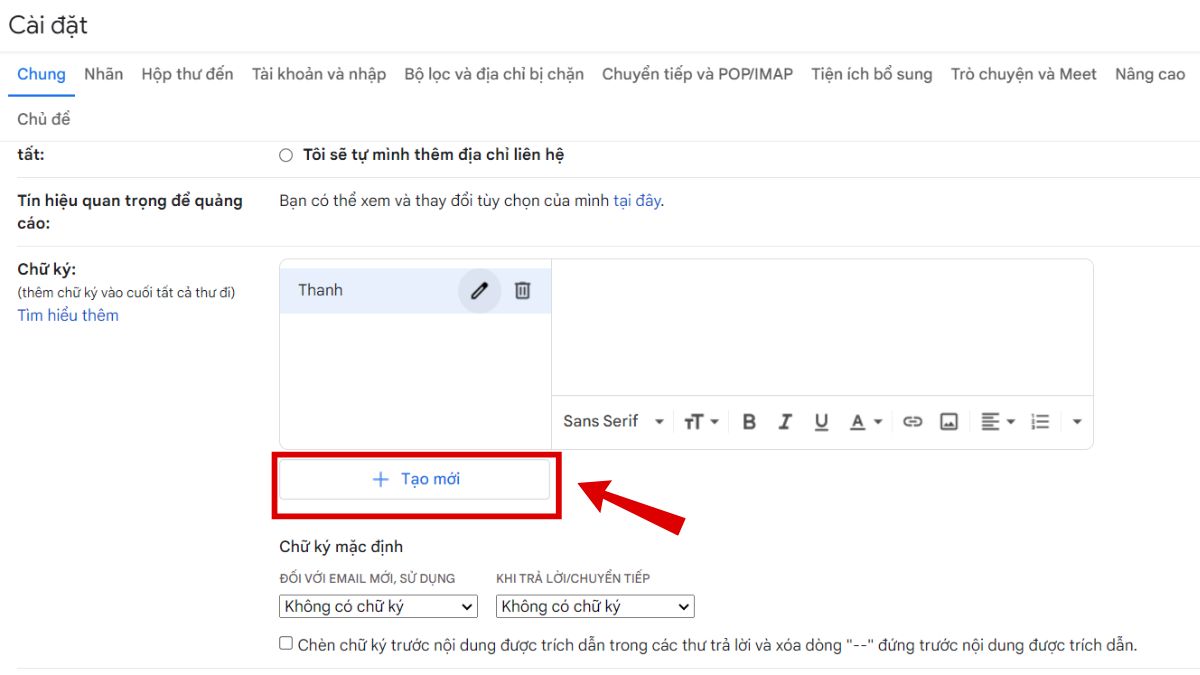Open text alignment options
Viewport: 1200px width, 675px height.
point(997,422)
